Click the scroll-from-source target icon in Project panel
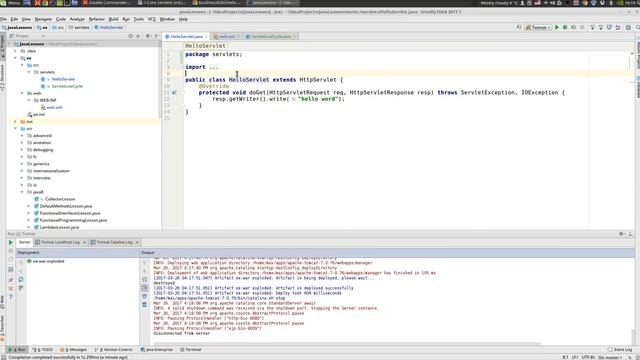This screenshot has height=360, width=640. [x=131, y=36]
